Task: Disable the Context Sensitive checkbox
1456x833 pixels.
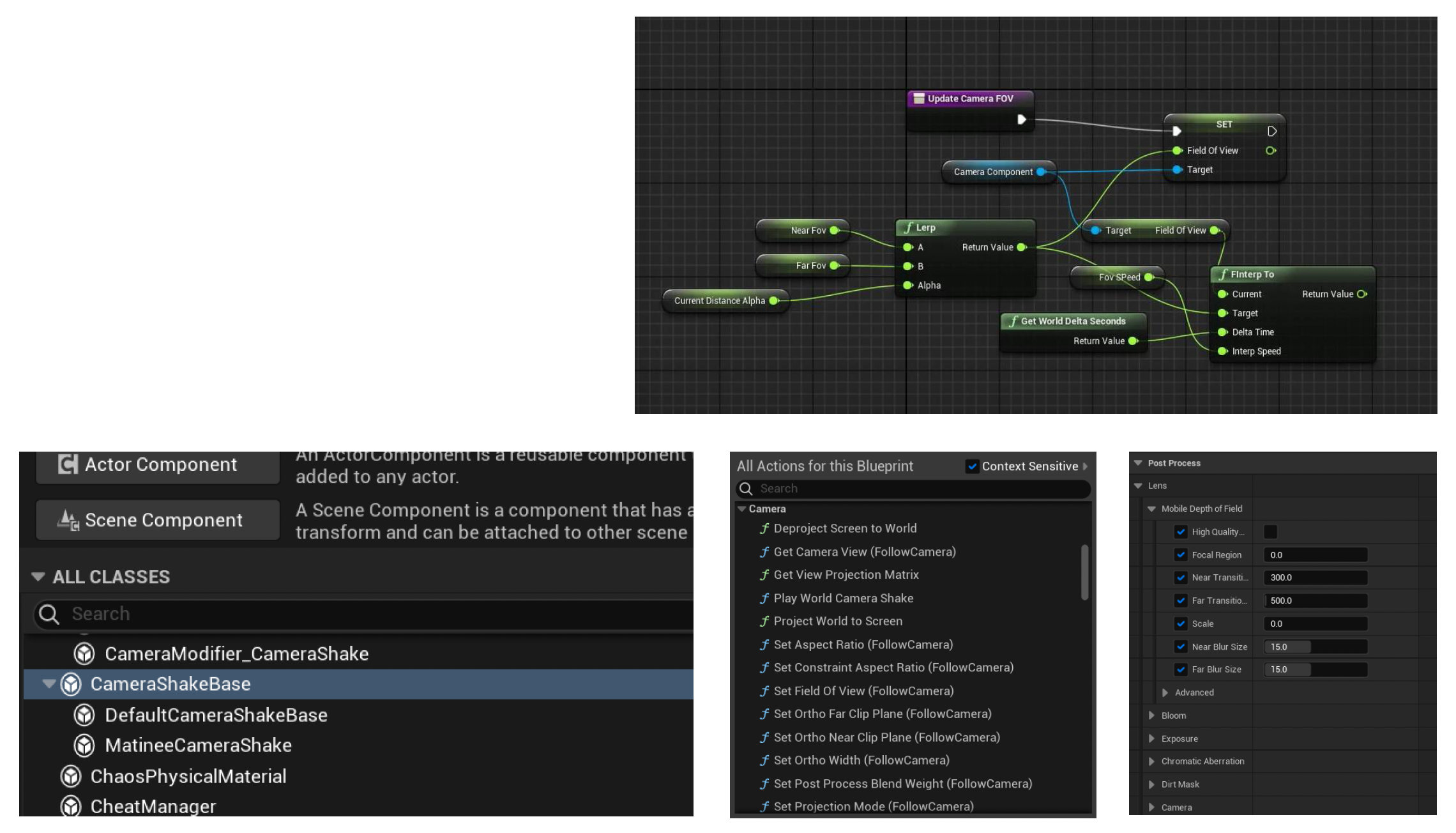Action: click(x=972, y=466)
